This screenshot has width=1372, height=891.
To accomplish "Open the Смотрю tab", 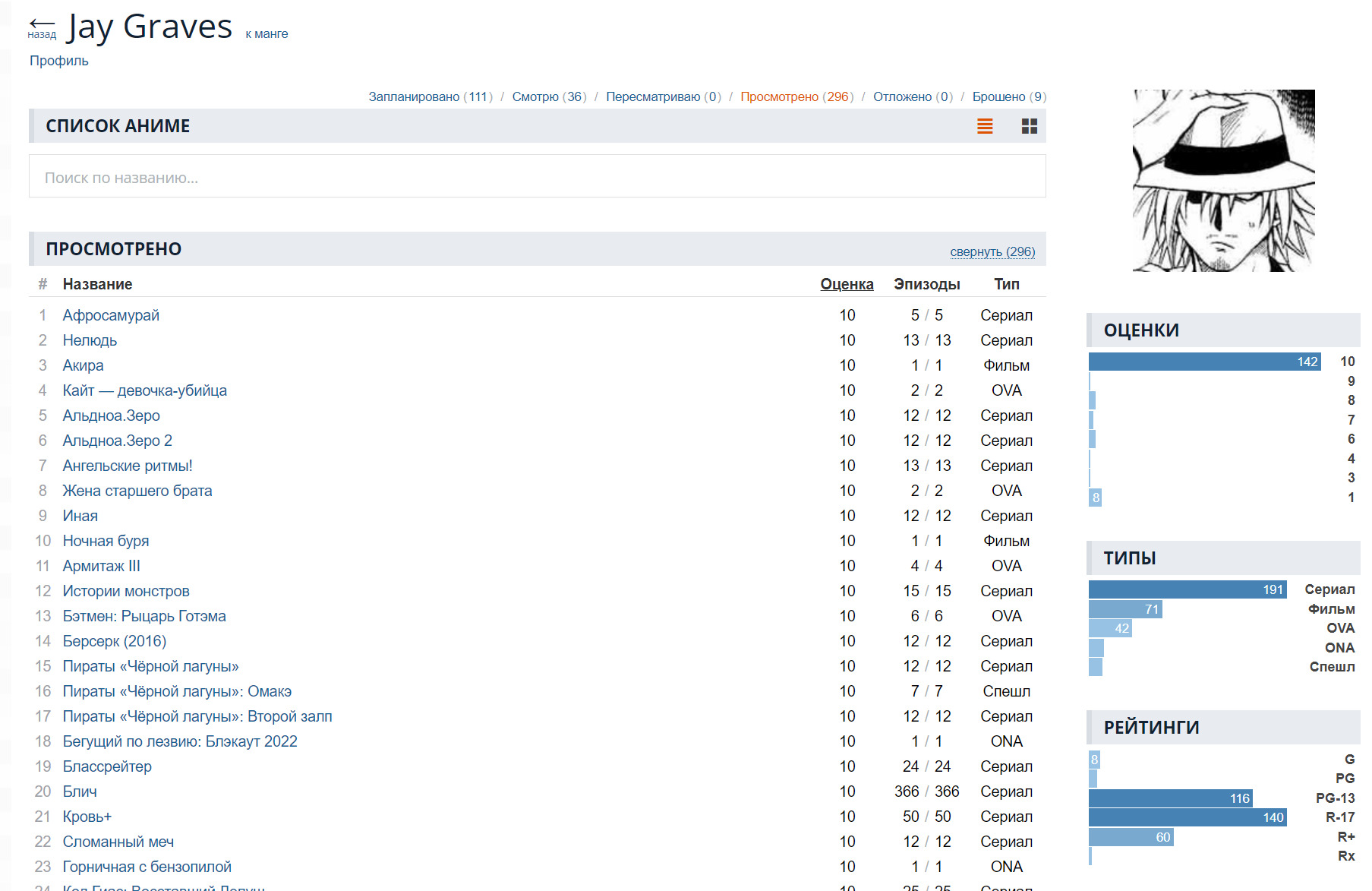I will tap(548, 96).
